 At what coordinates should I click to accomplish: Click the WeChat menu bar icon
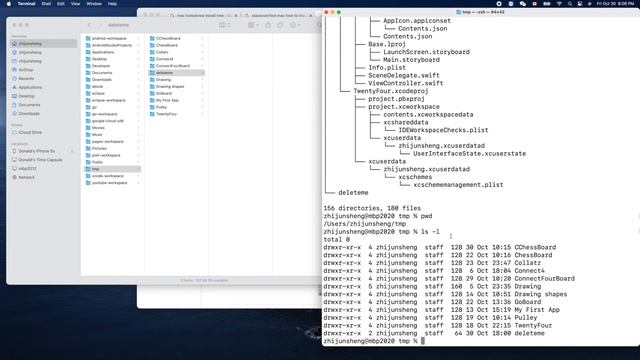point(523,4)
